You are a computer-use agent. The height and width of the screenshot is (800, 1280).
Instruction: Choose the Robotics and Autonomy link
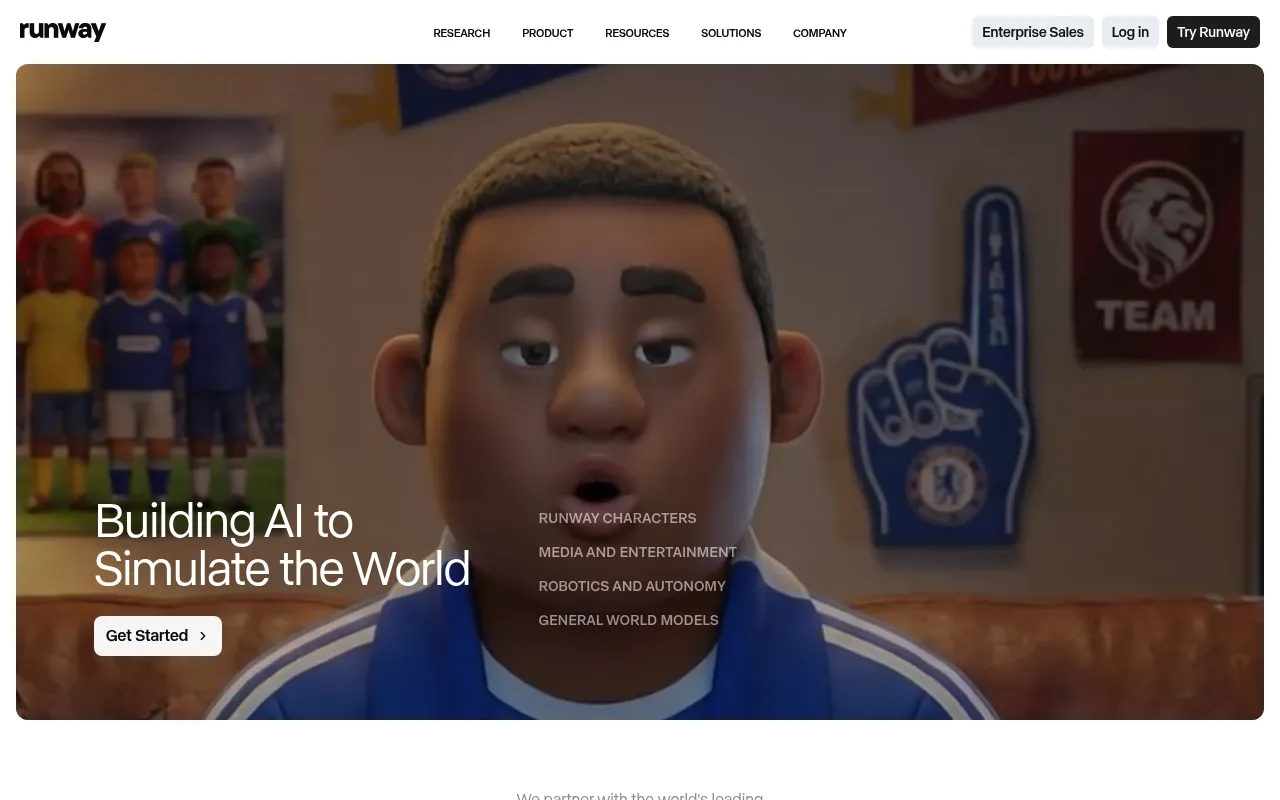[x=631, y=586]
